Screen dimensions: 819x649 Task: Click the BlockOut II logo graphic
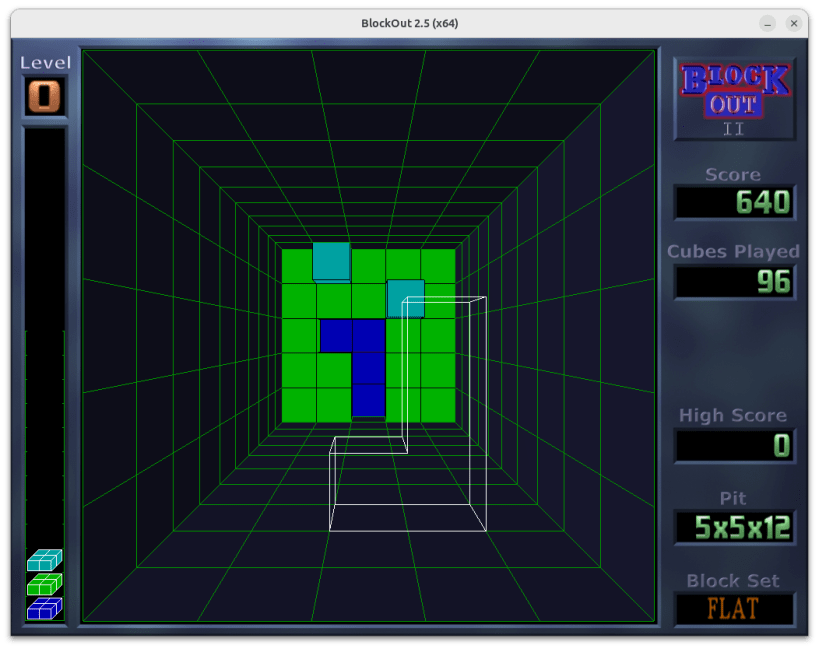tap(733, 98)
